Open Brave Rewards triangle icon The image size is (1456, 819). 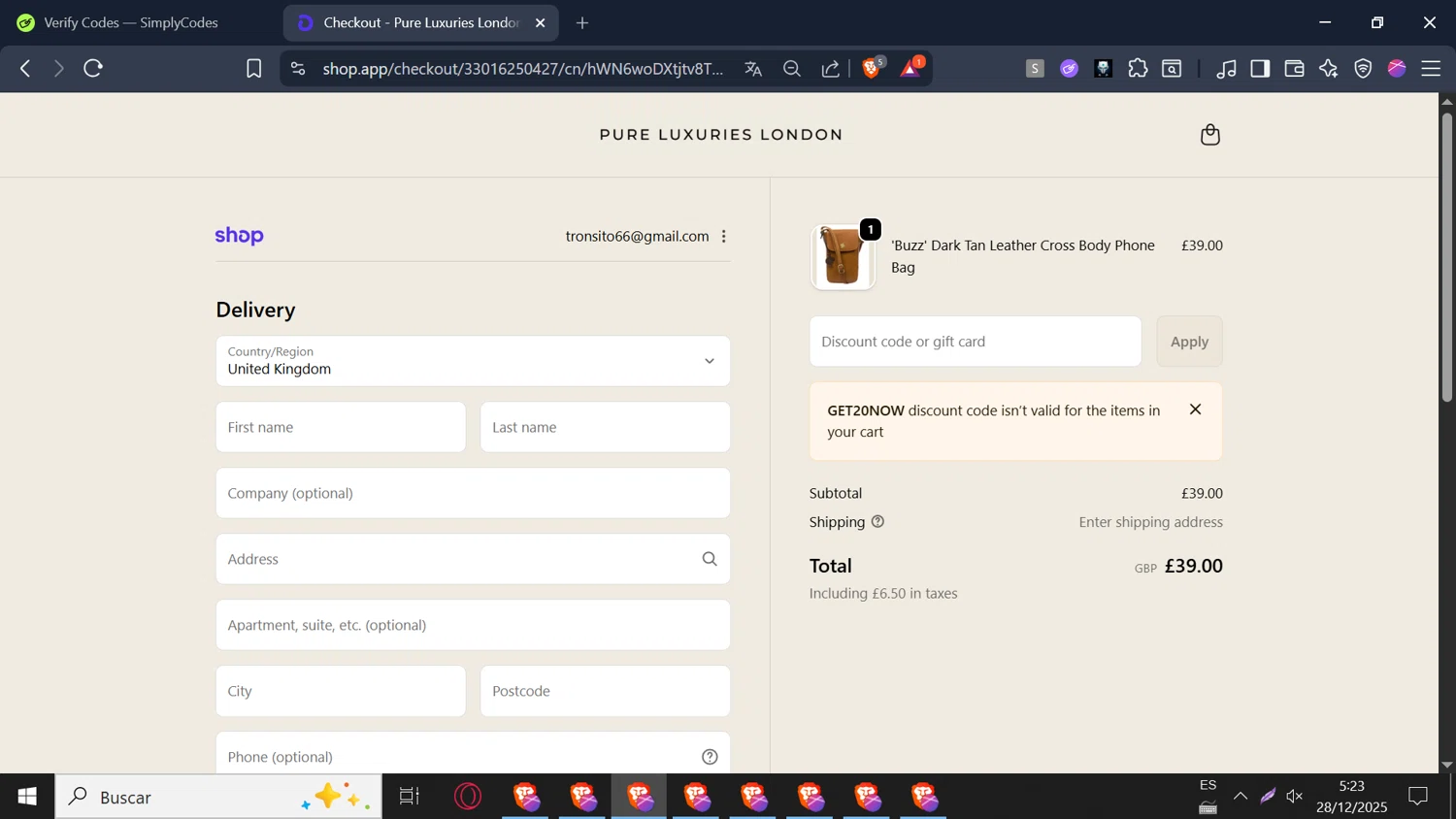point(911,68)
